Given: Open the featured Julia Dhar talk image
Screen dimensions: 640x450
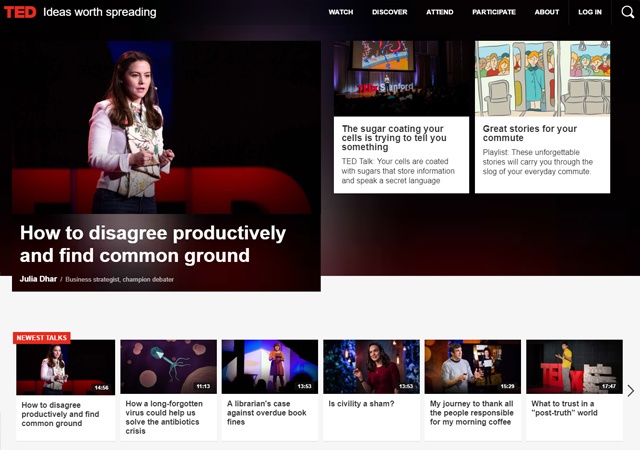Looking at the screenshot, I should click(166, 127).
